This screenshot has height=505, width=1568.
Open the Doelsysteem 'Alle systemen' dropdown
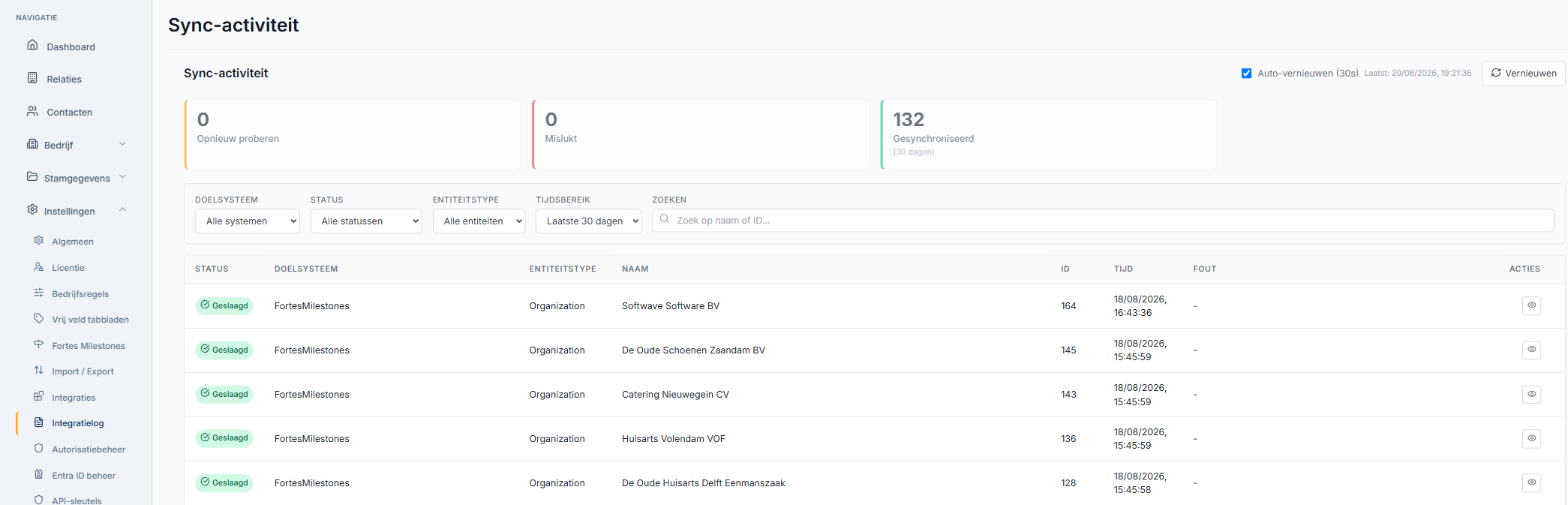click(x=247, y=220)
